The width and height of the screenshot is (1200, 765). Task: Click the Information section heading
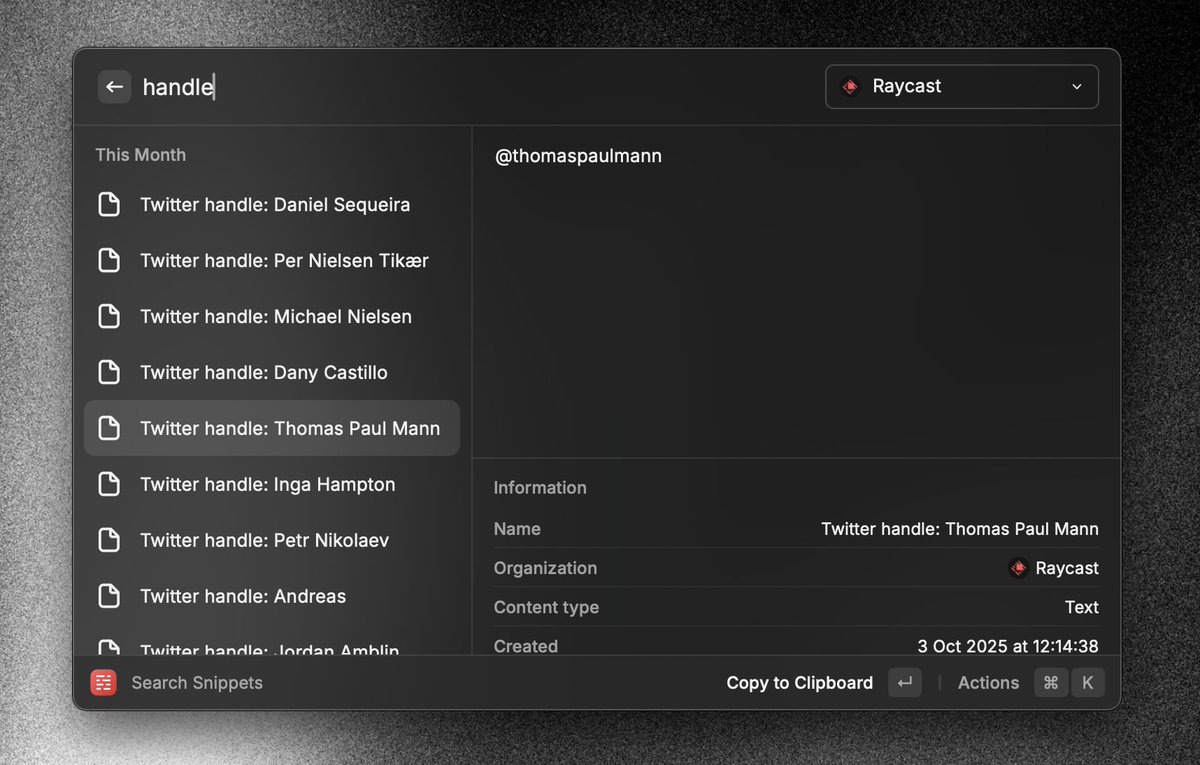(540, 488)
